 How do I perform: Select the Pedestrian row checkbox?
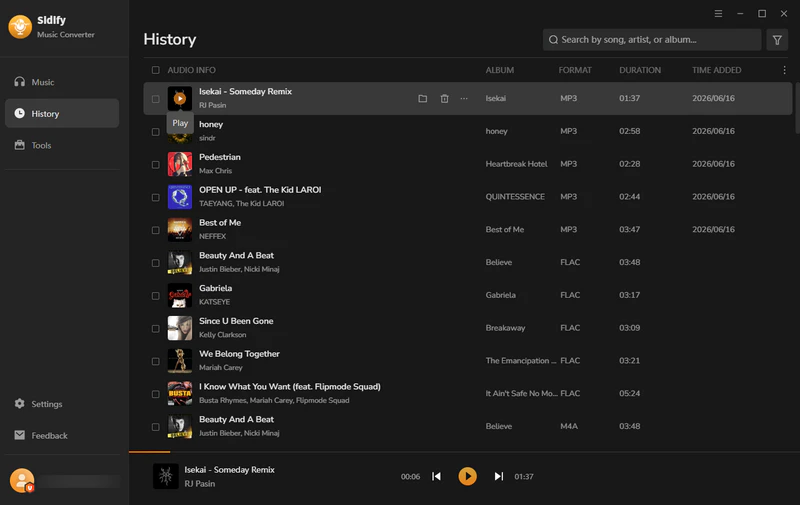[156, 165]
